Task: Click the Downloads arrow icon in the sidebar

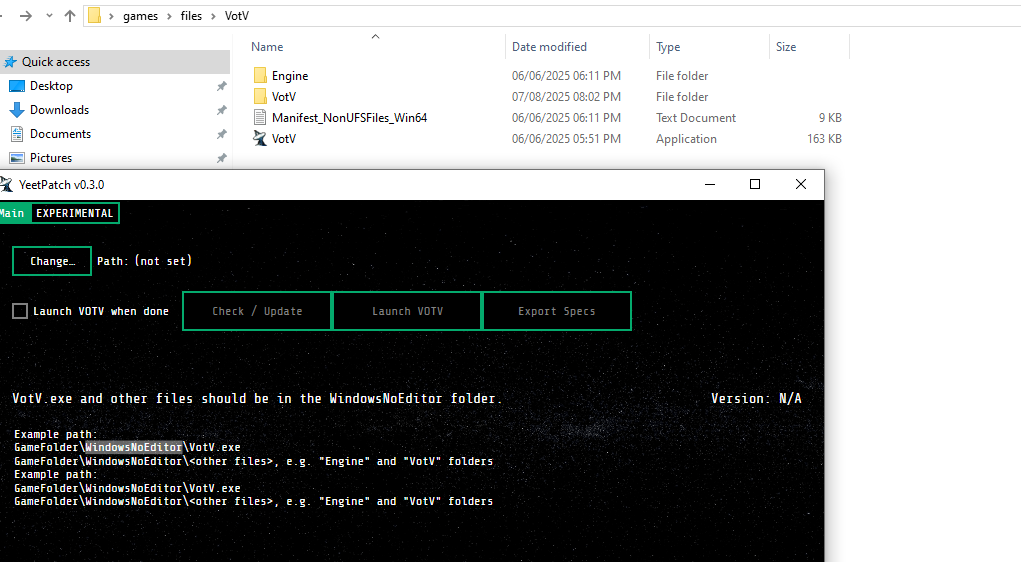Action: click(17, 110)
